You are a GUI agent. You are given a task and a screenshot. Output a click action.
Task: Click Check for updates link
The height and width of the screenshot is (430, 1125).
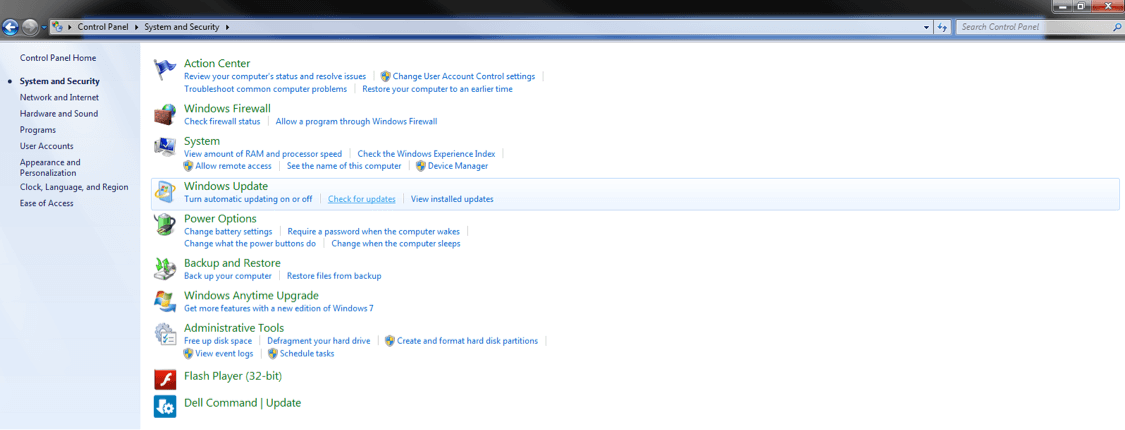(362, 199)
